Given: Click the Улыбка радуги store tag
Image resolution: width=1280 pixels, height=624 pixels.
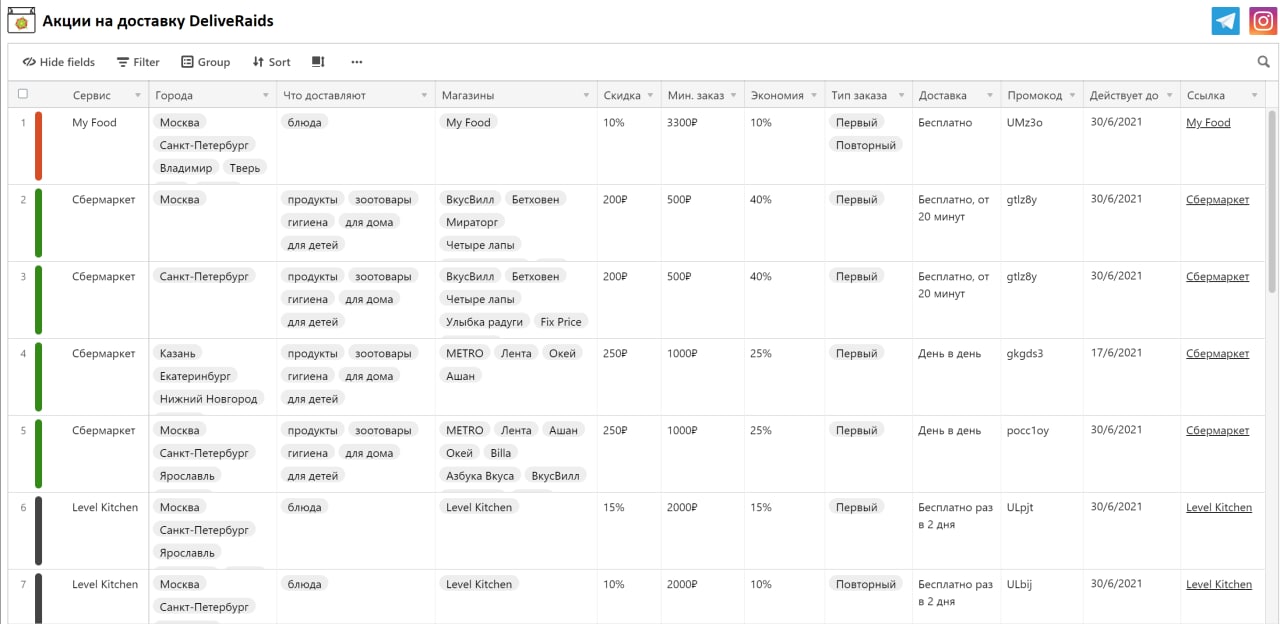Looking at the screenshot, I should click(x=484, y=322).
